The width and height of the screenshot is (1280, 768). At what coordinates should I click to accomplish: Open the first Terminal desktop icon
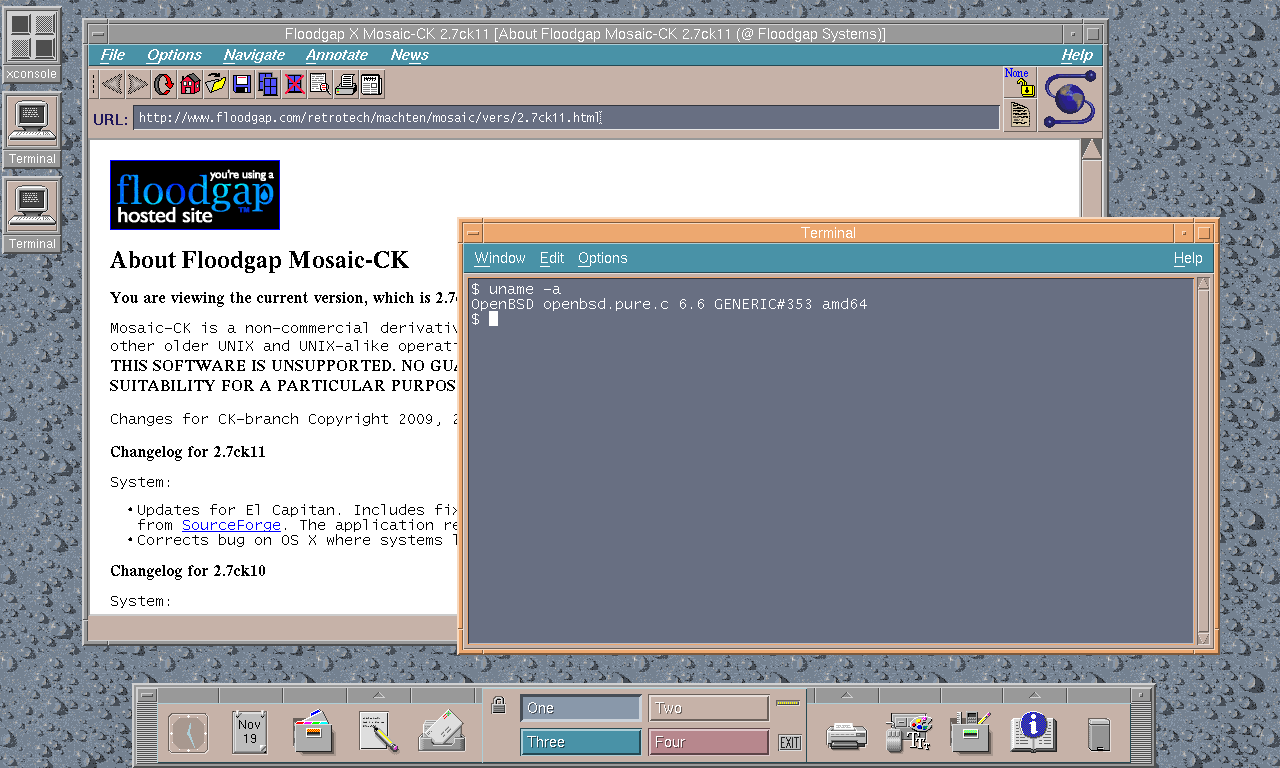coord(32,131)
